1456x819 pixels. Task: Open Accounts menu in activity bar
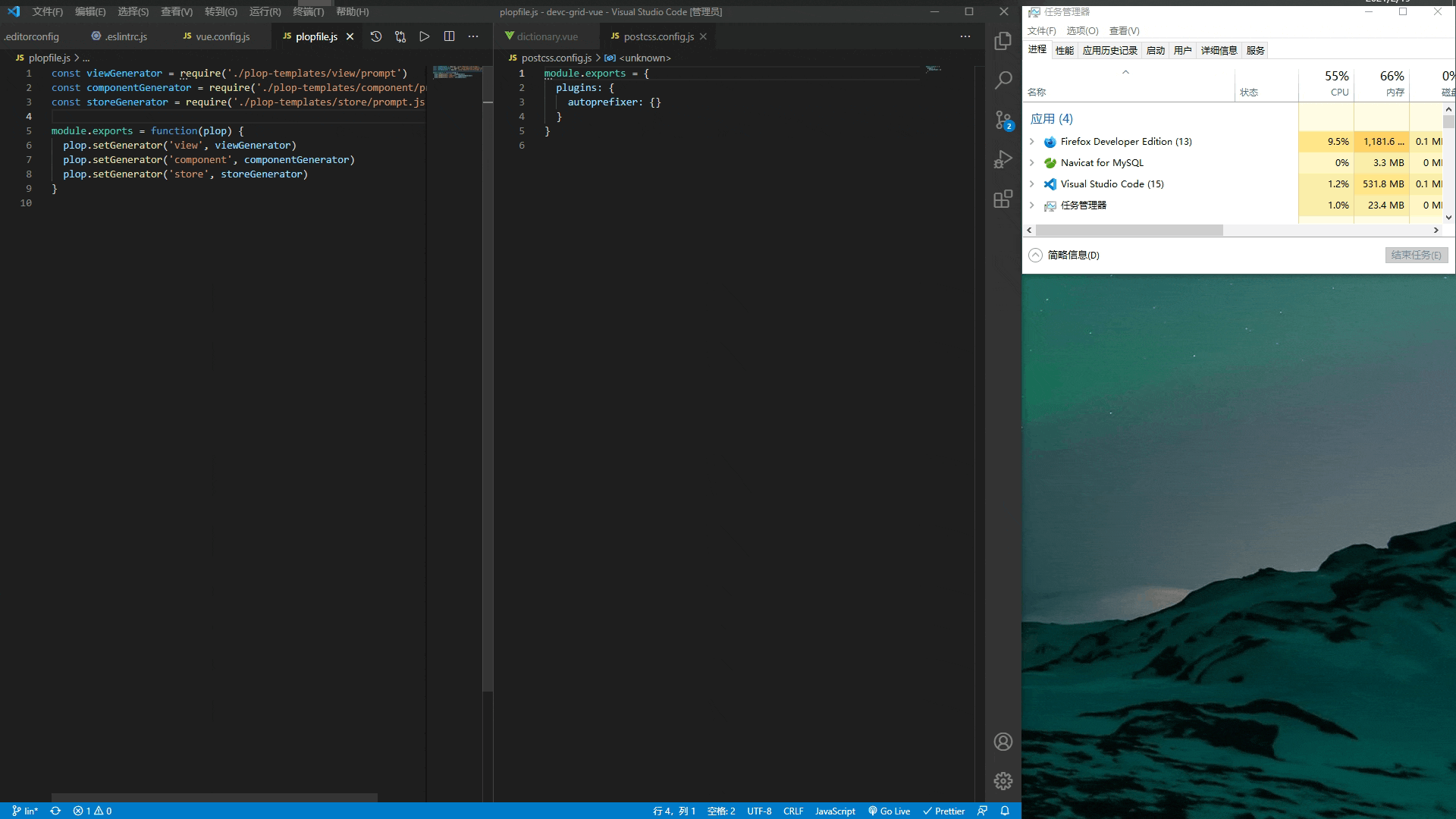click(x=1003, y=742)
